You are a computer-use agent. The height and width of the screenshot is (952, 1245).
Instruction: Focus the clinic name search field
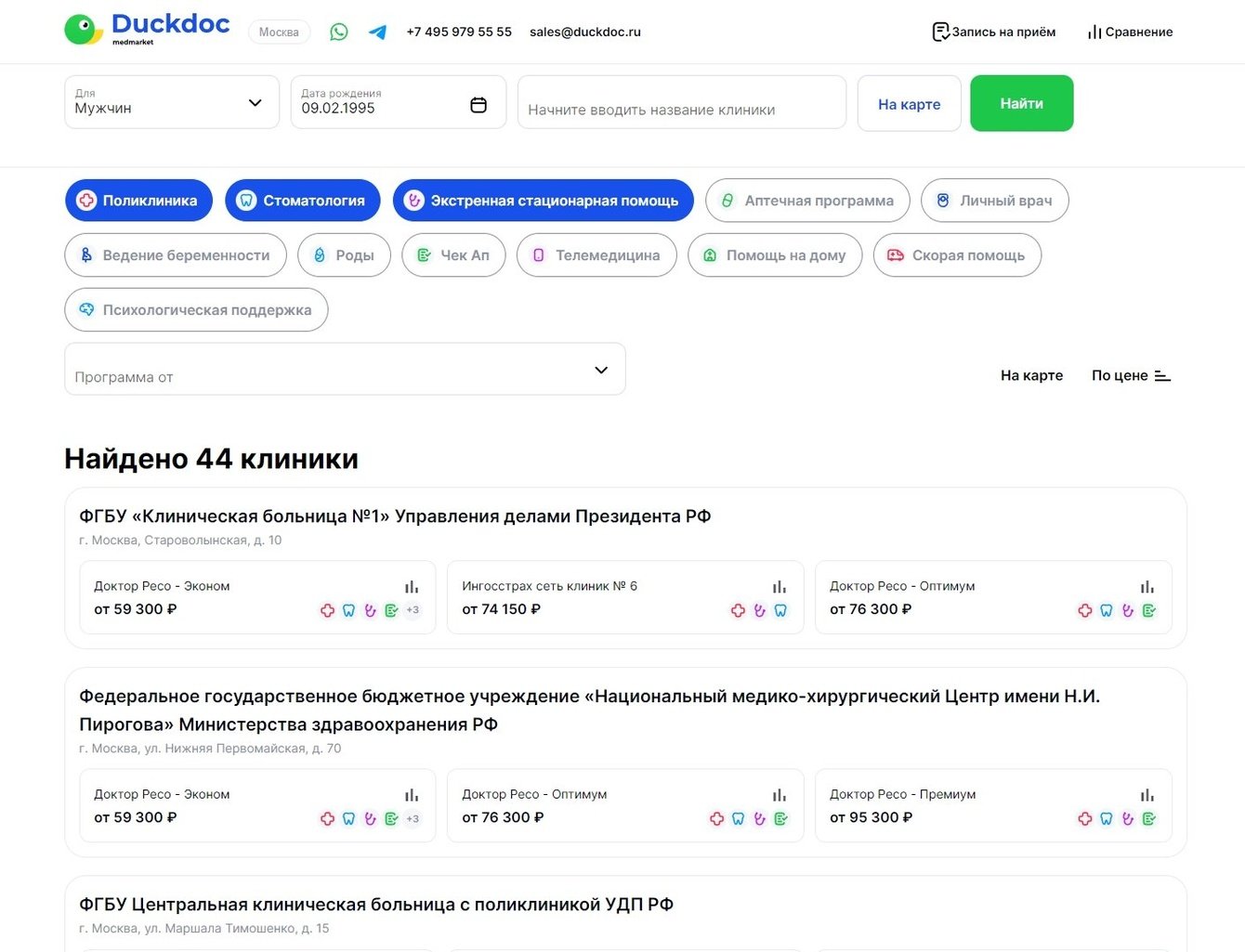(x=681, y=109)
